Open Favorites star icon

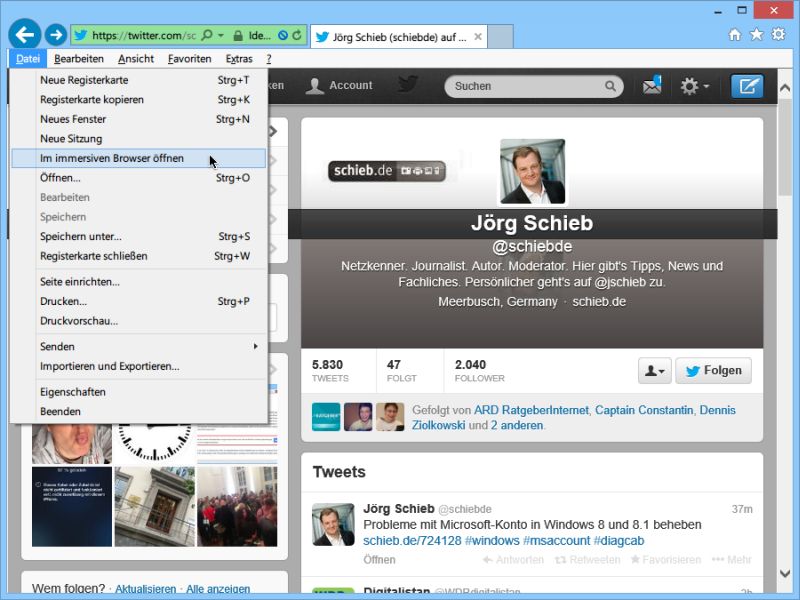tap(757, 34)
